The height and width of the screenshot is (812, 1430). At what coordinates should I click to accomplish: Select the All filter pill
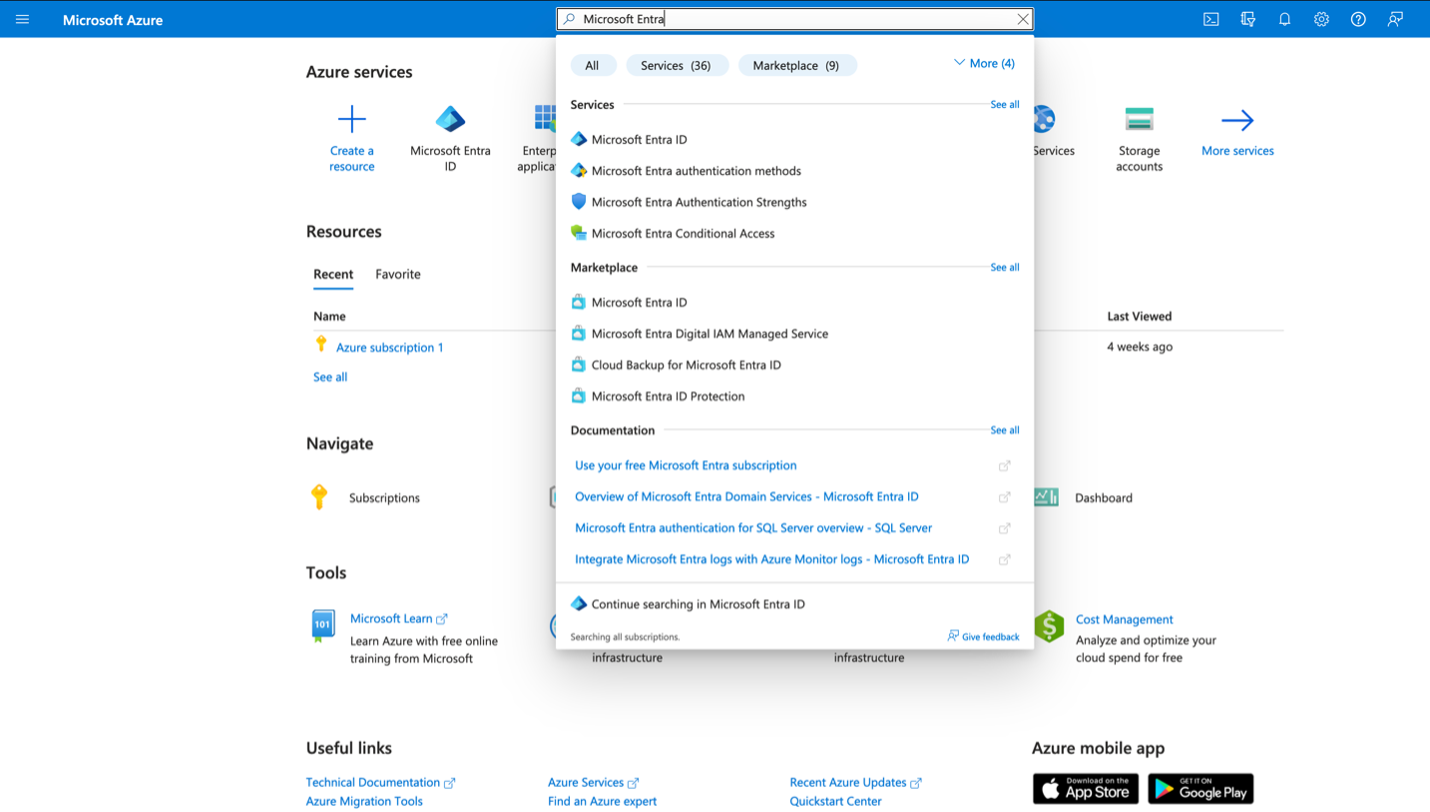(592, 65)
